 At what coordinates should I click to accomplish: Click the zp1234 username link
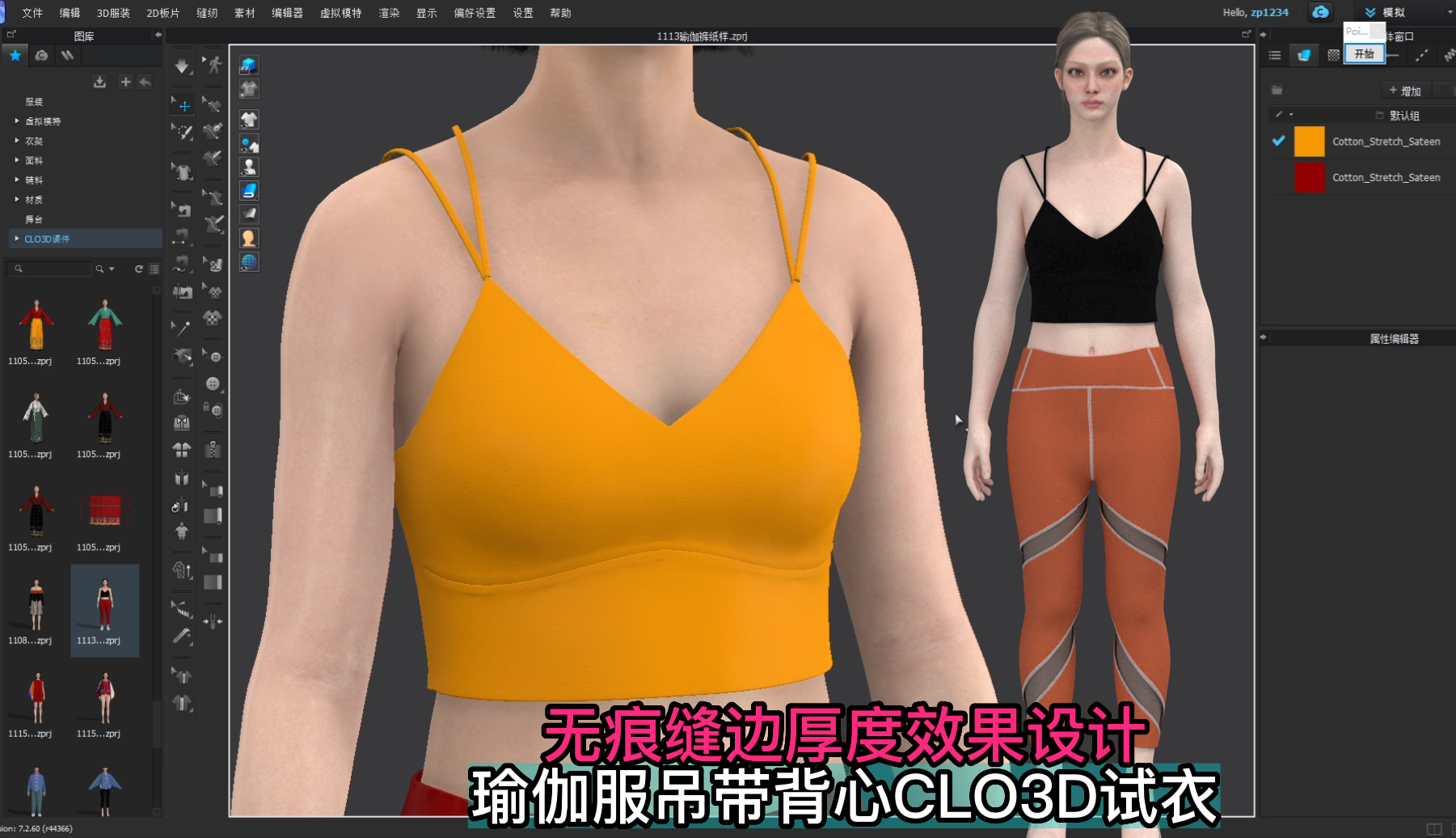(1269, 12)
